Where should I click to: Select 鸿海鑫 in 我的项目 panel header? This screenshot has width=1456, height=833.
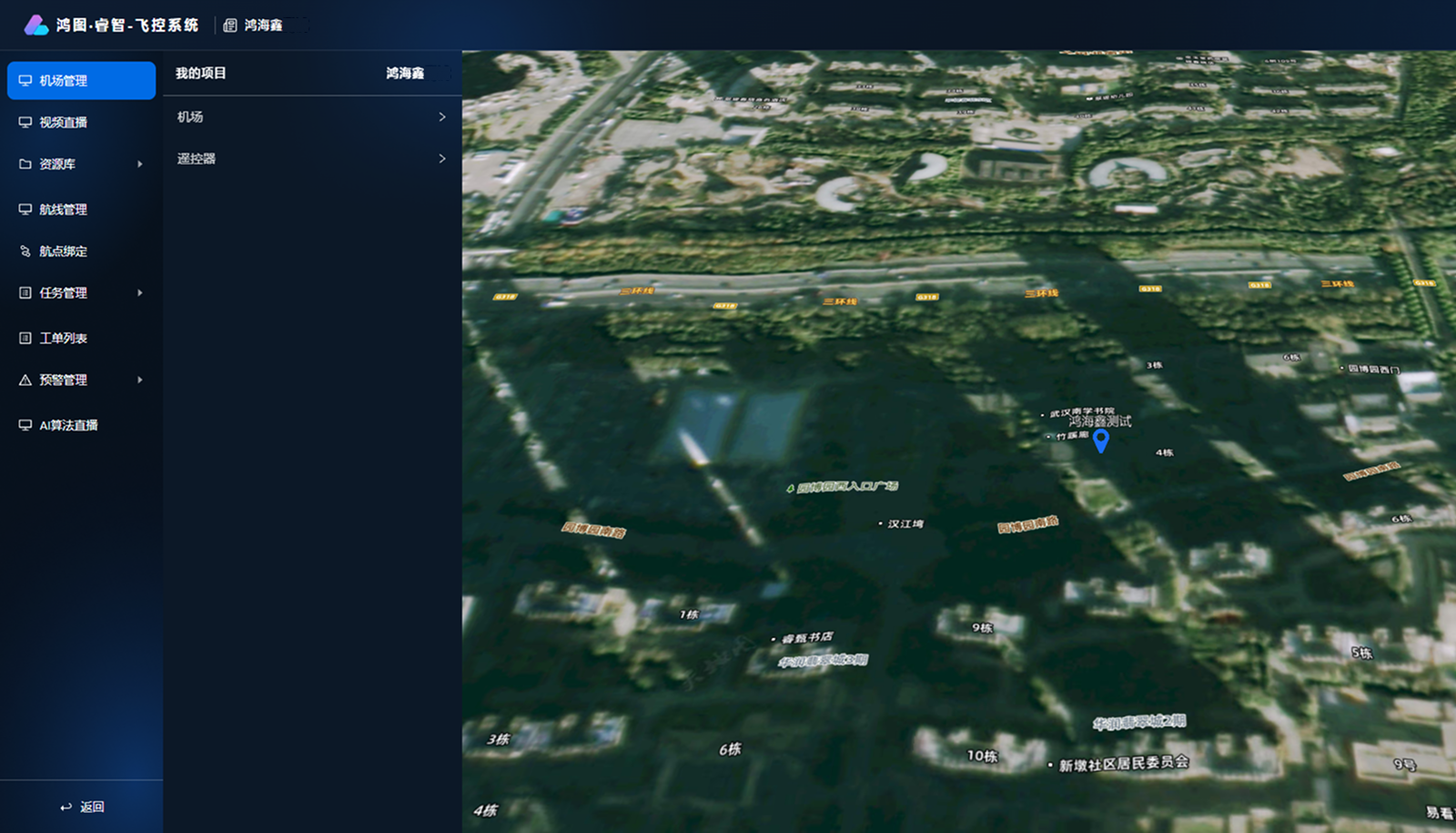click(405, 73)
